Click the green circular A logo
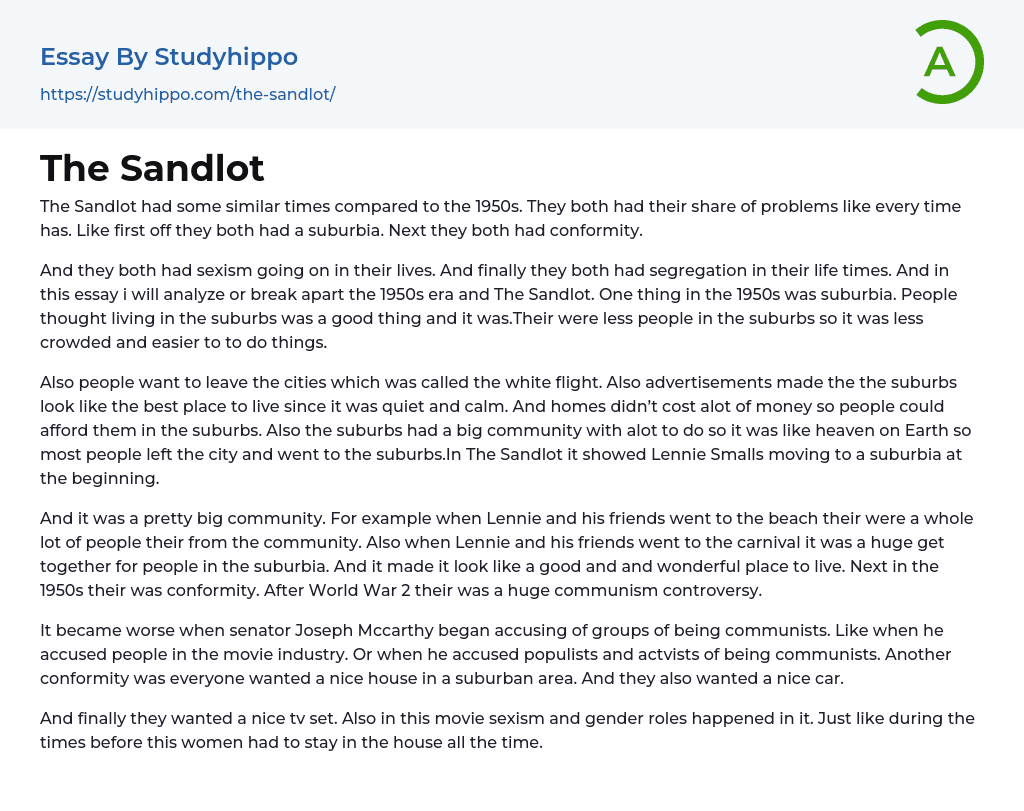1024x811 pixels. [x=948, y=62]
